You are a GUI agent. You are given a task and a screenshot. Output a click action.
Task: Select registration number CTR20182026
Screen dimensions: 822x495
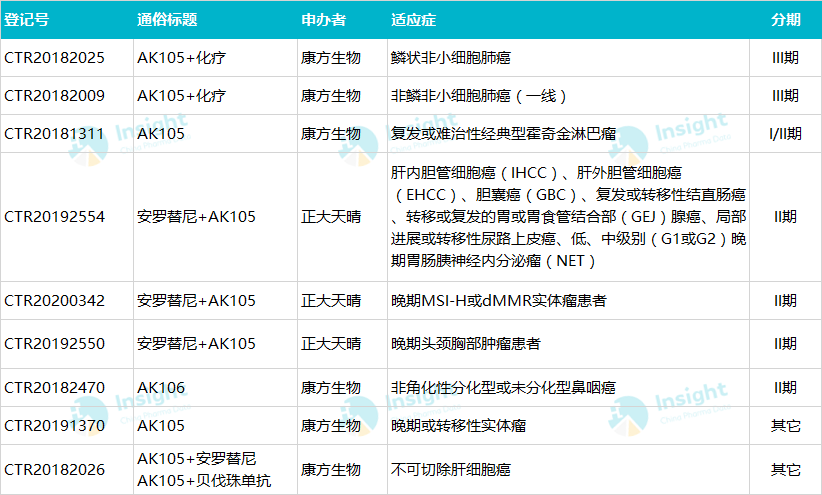(55, 469)
